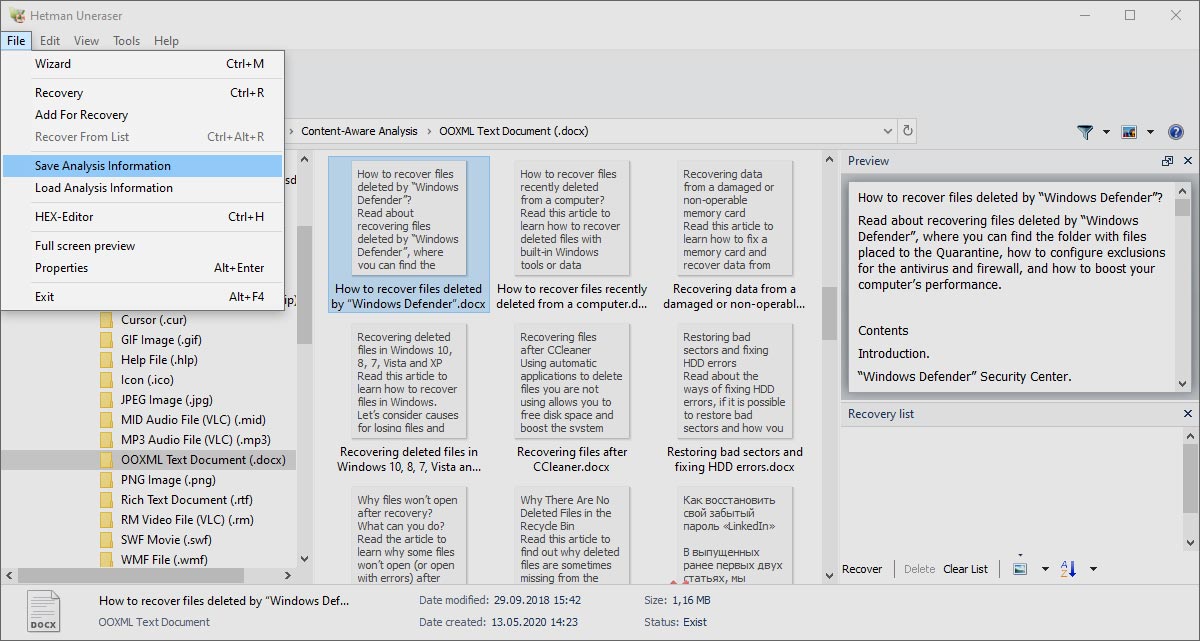
Task: Open the Tools menu
Action: [127, 41]
